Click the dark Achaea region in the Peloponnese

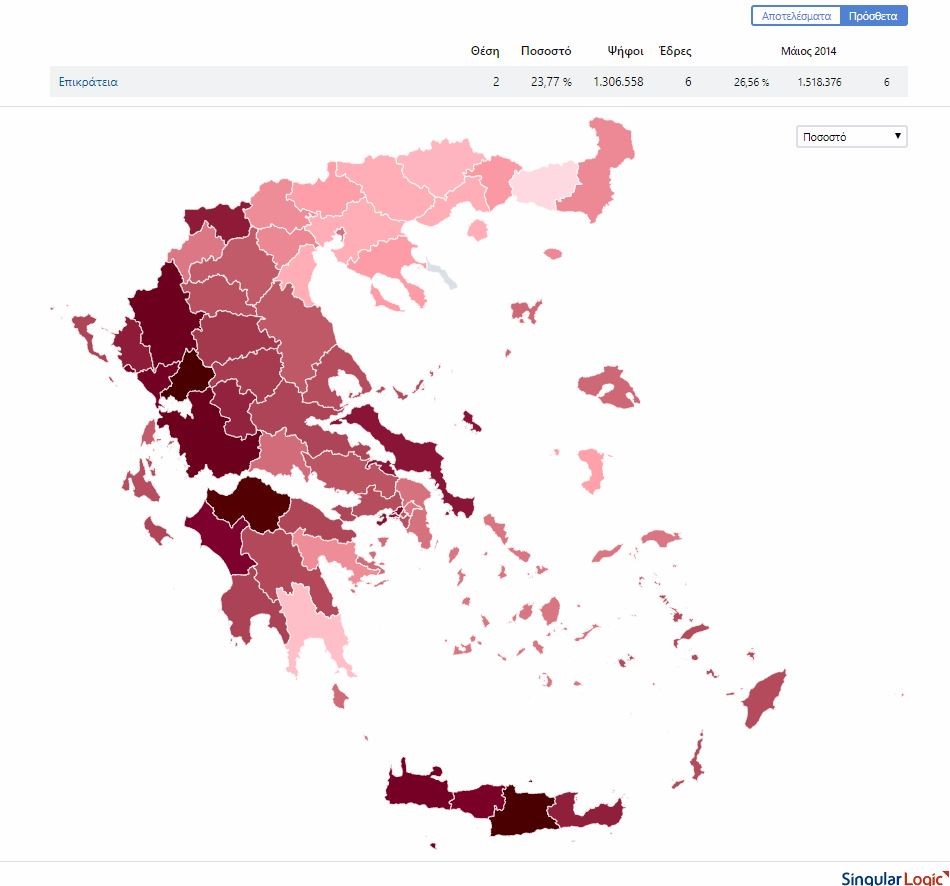[x=250, y=501]
